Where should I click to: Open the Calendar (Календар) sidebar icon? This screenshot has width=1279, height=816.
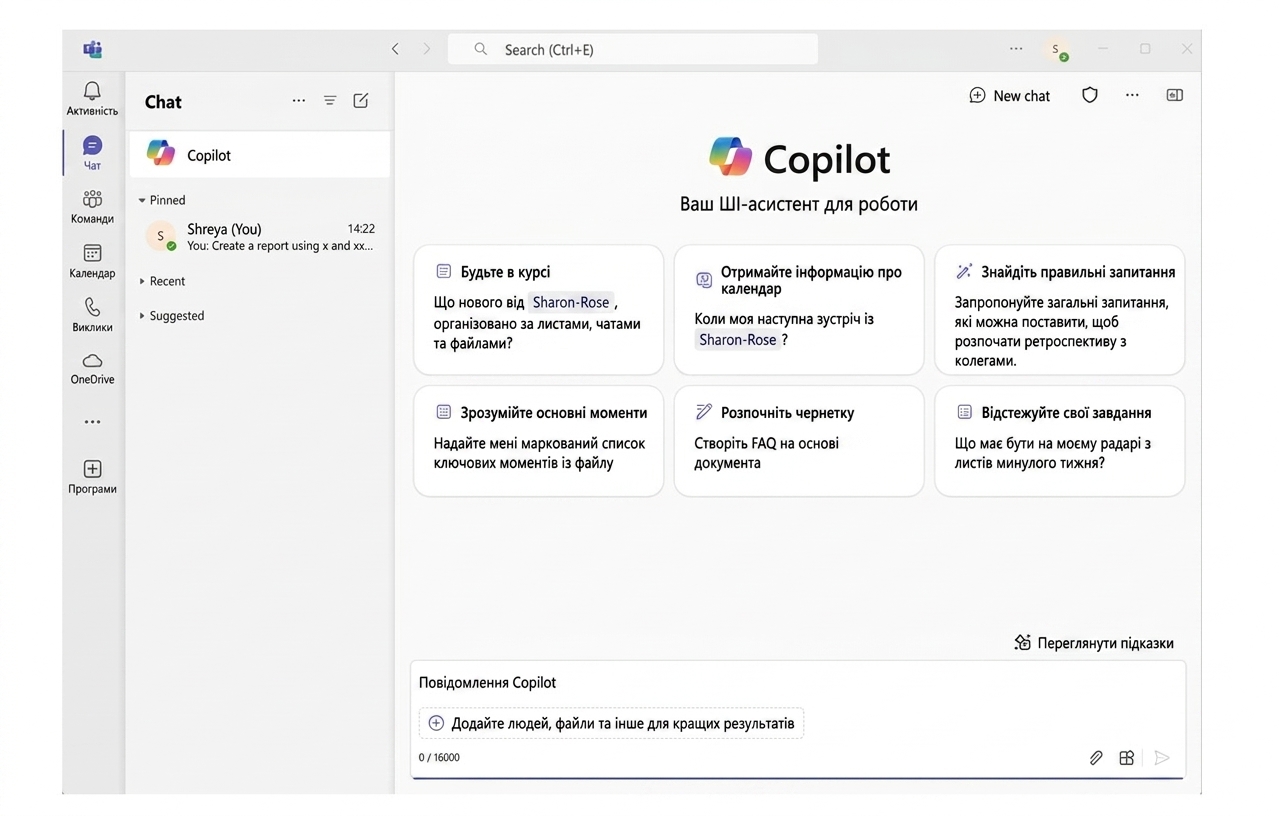92,253
